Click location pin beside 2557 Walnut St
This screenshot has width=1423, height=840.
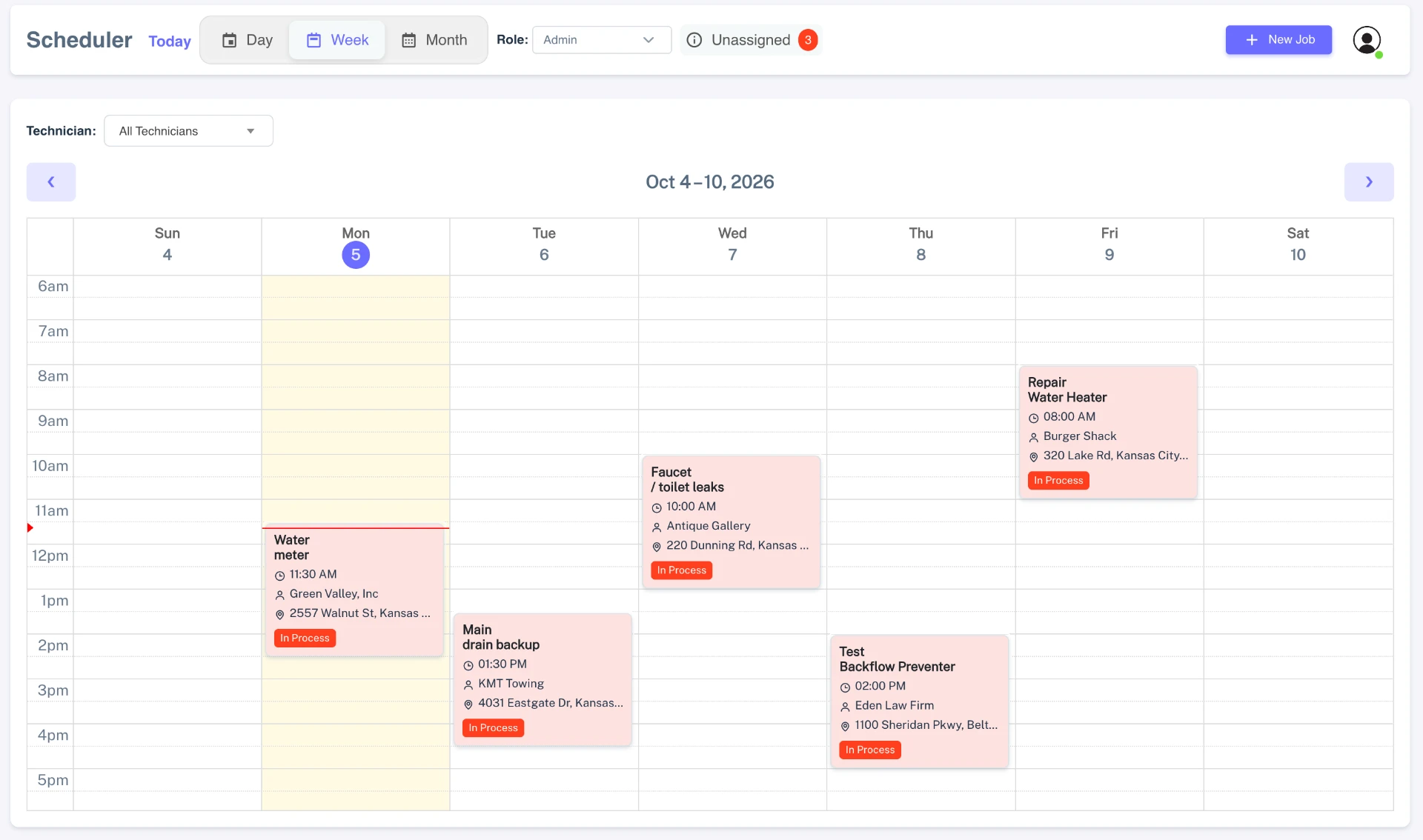[279, 614]
